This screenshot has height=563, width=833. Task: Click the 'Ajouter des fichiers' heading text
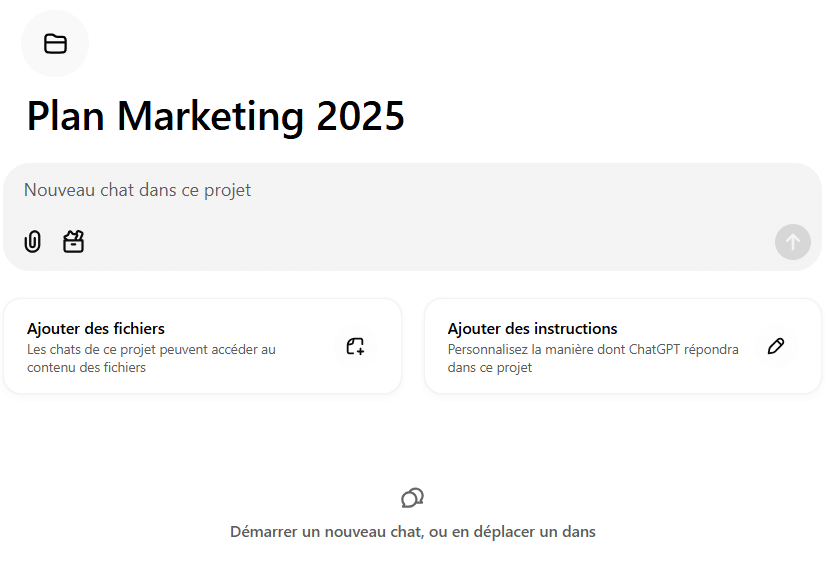[96, 329]
